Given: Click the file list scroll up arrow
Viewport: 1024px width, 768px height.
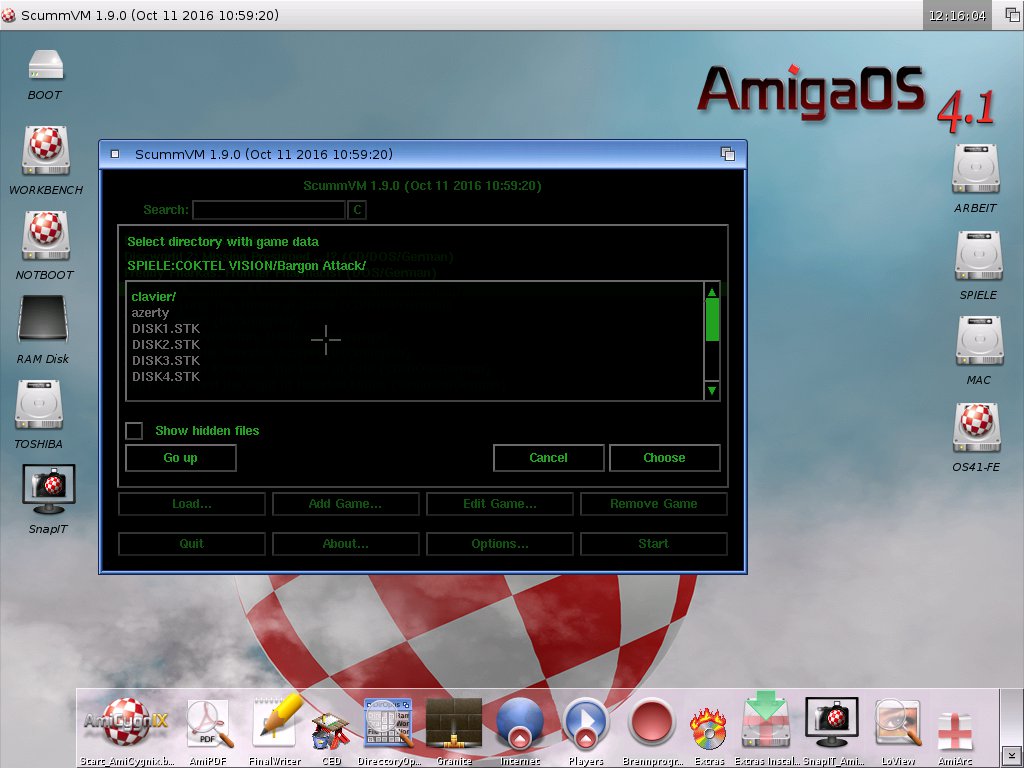Looking at the screenshot, I should tap(712, 291).
